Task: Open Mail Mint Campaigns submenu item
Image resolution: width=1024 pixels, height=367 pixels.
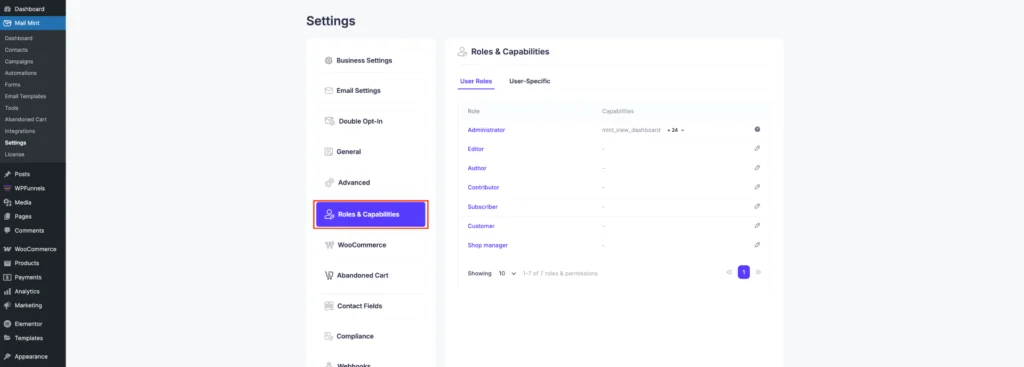Action: coord(19,61)
